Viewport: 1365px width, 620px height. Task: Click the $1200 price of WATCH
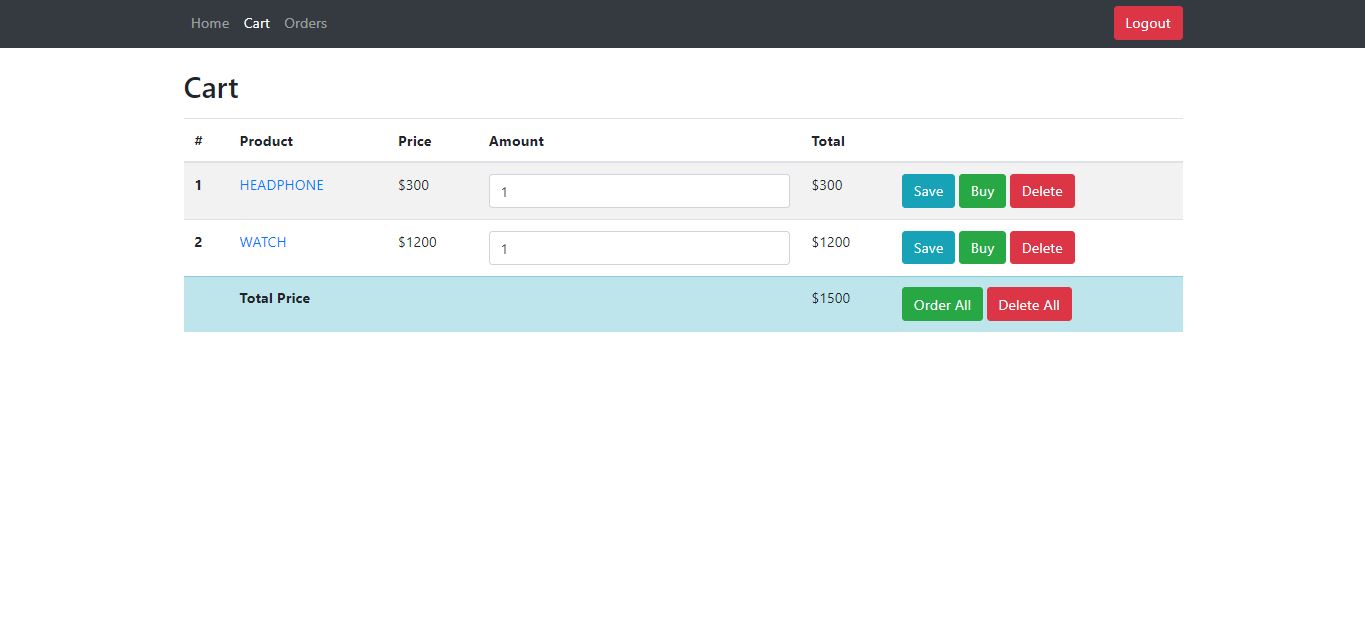[x=417, y=242]
